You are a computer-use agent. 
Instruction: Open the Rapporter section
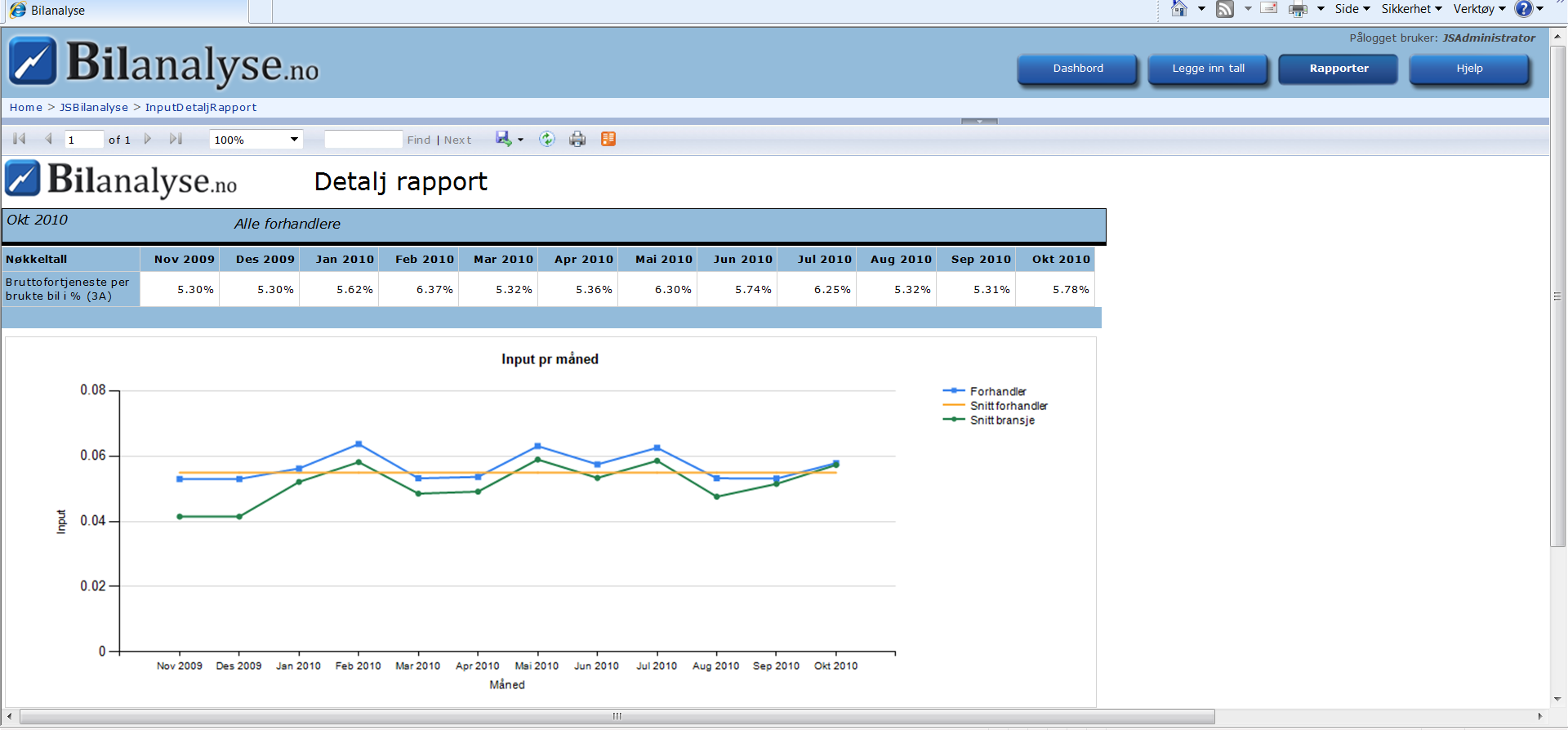[x=1339, y=69]
